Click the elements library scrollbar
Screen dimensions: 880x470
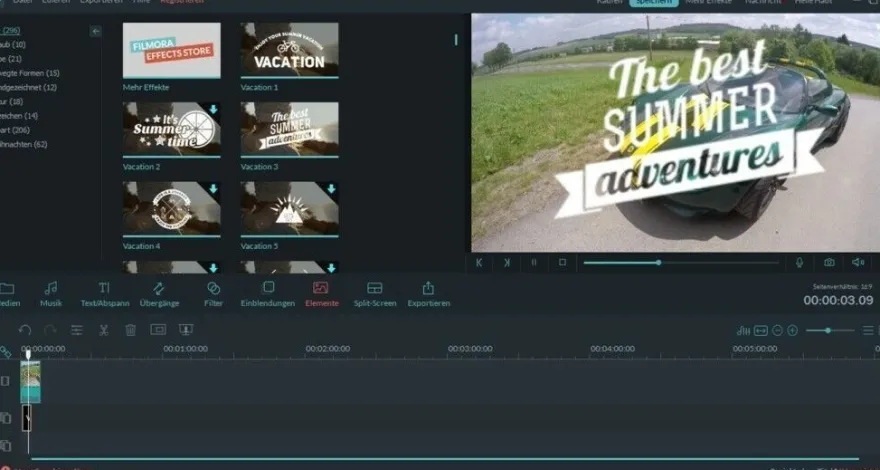[456, 40]
